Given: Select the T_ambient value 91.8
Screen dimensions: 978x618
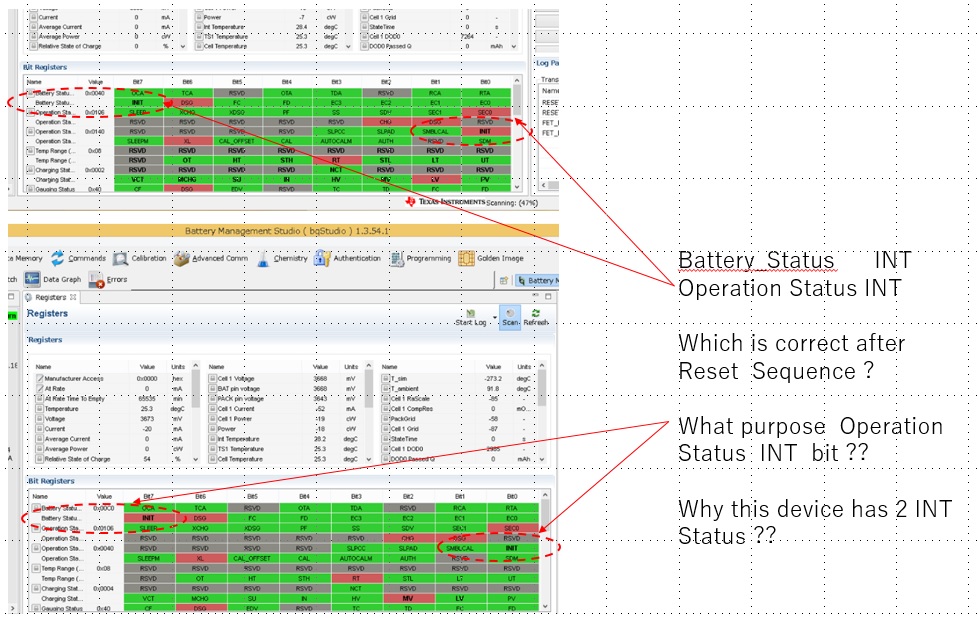Looking at the screenshot, I should pos(493,389).
